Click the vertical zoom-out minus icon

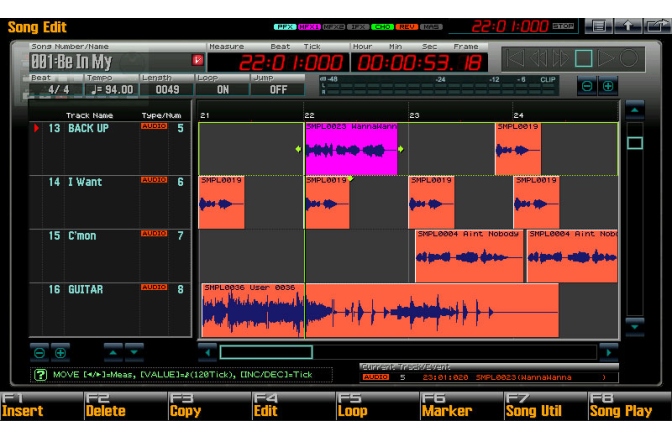point(39,352)
